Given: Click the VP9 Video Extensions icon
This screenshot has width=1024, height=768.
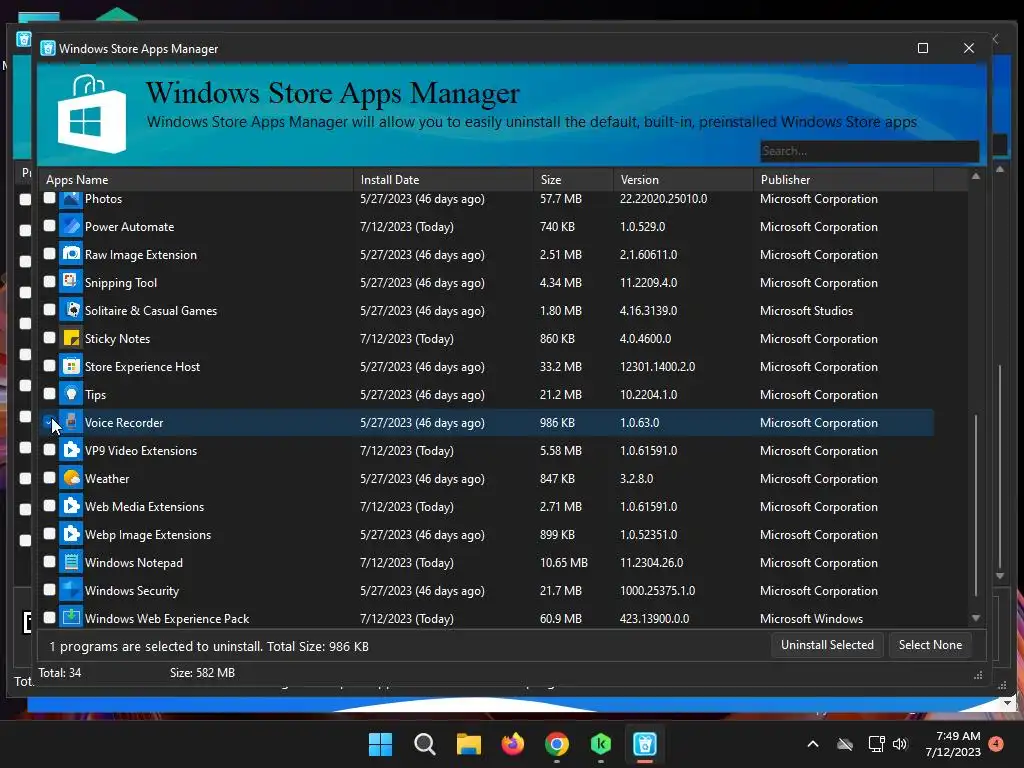Looking at the screenshot, I should click(71, 451).
